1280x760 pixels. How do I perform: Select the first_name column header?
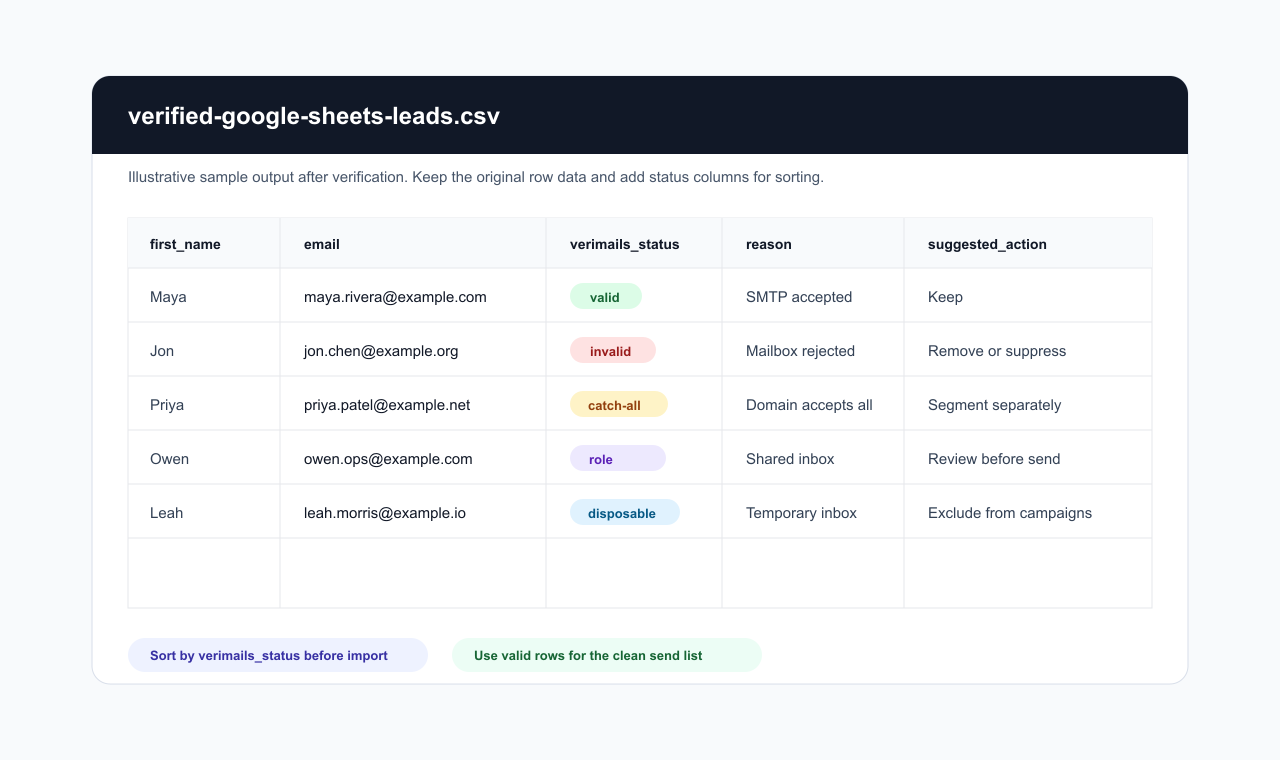click(x=204, y=244)
